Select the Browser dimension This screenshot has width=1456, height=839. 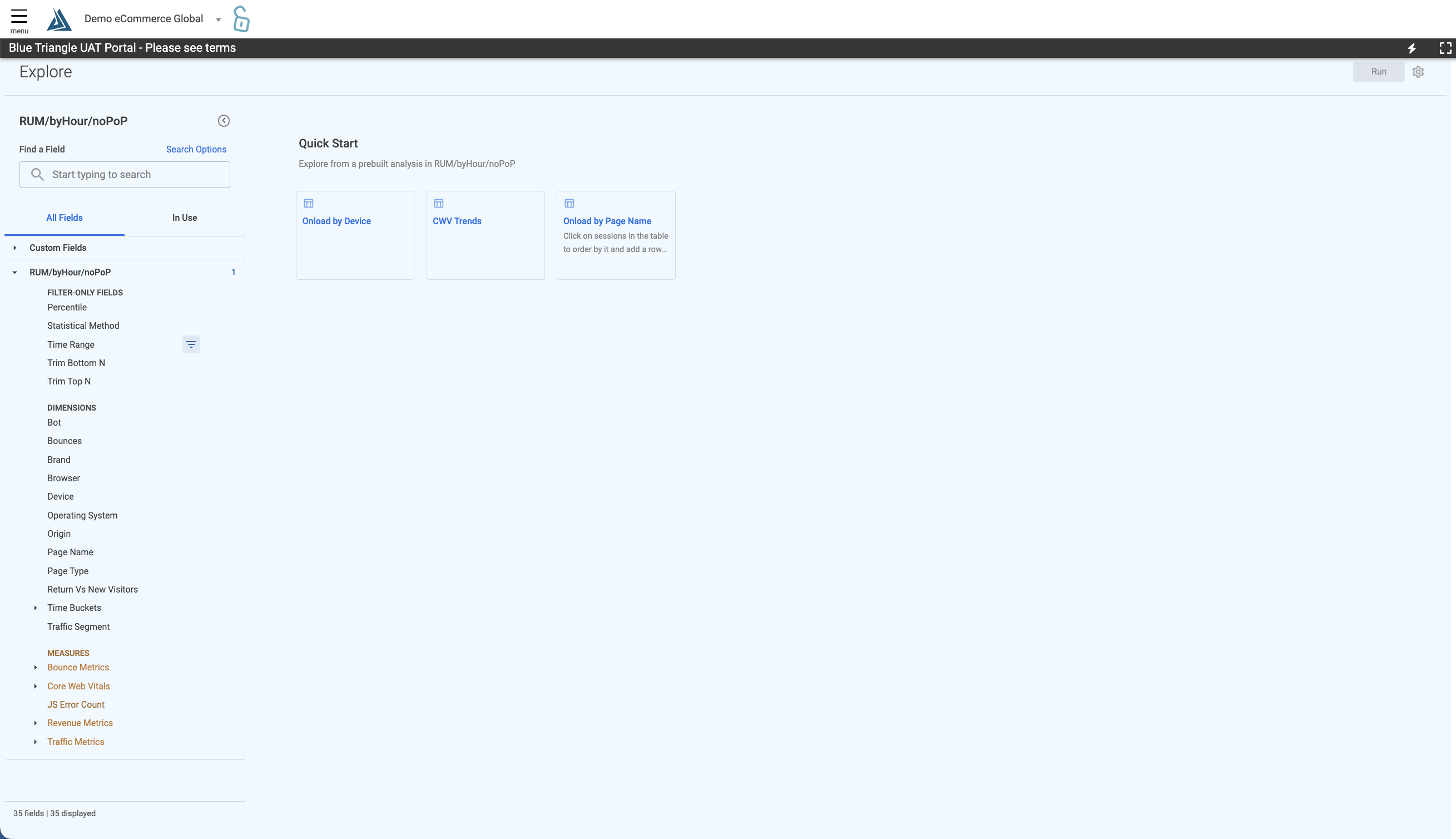click(x=64, y=478)
